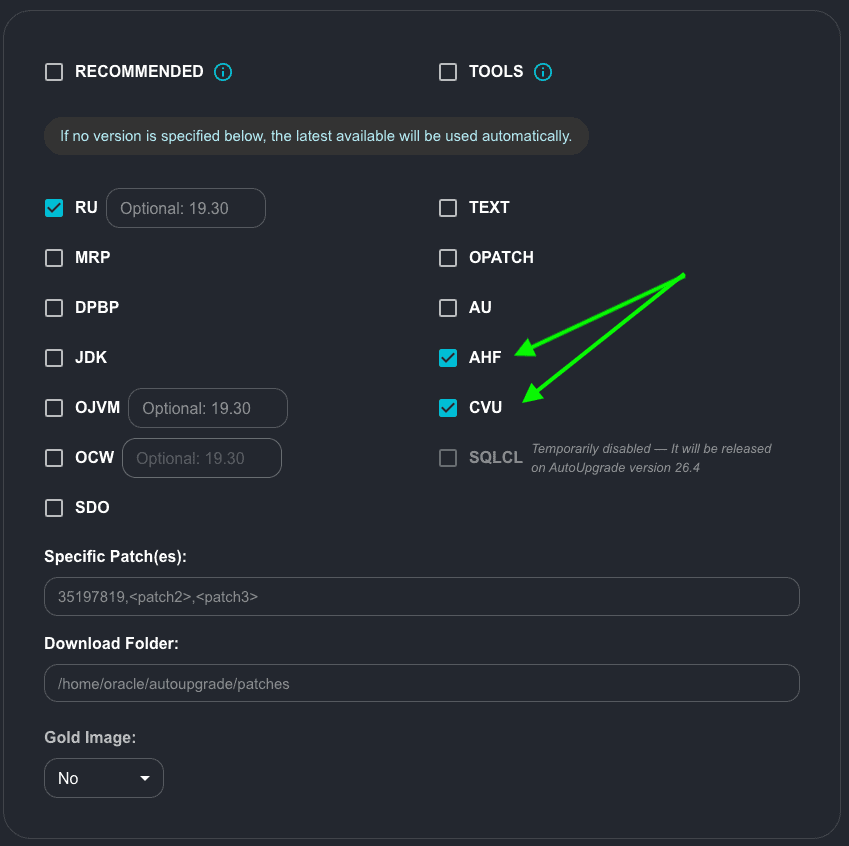Focus the OJVM version field
Image resolution: width=849 pixels, height=846 pixels.
coord(208,408)
